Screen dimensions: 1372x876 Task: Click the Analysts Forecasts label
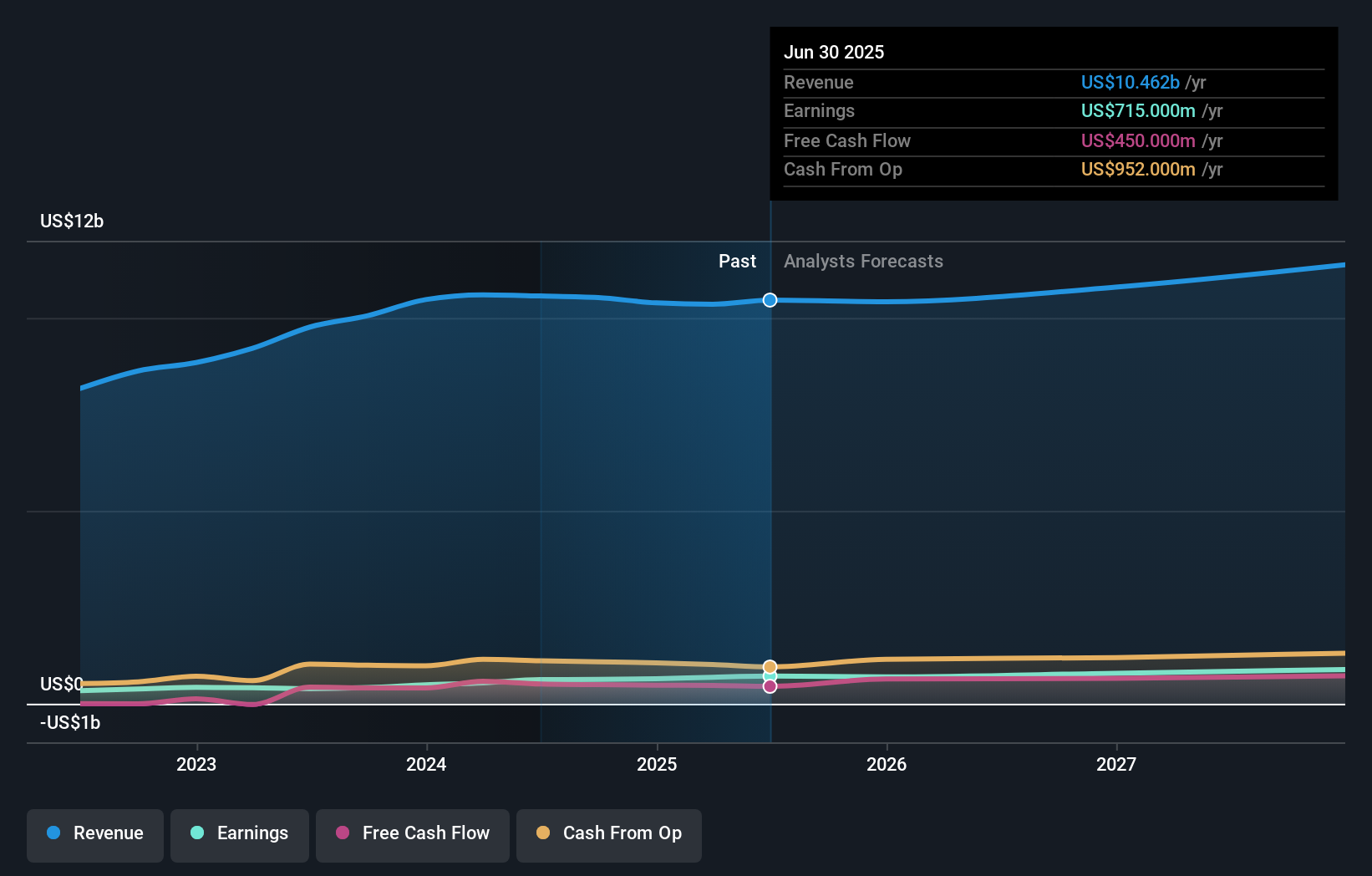coord(863,261)
